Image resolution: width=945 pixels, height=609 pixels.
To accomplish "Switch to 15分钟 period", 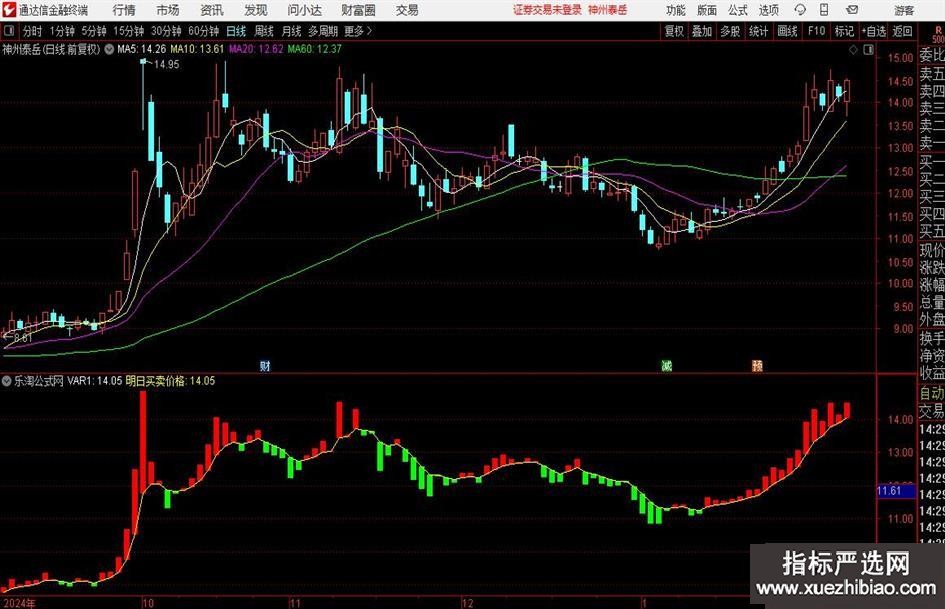I will 128,31.
